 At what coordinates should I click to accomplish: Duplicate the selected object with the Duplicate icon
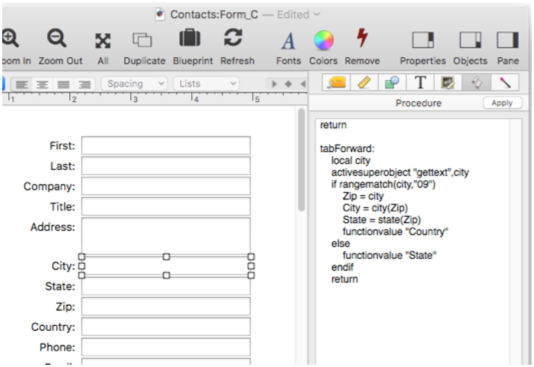click(142, 40)
